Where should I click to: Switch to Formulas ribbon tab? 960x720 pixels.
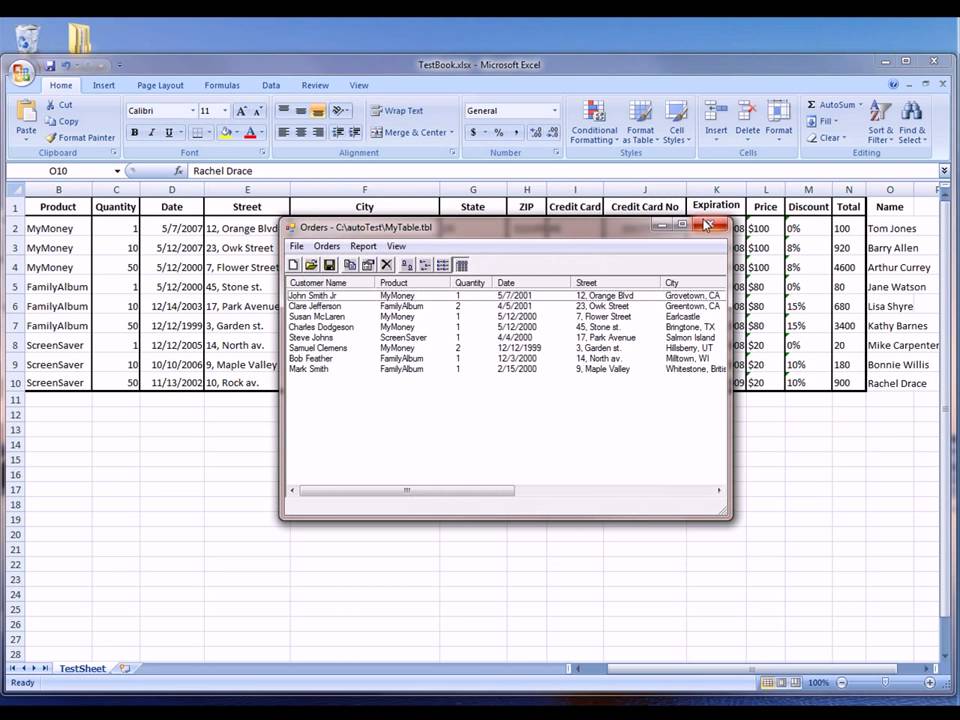222,85
